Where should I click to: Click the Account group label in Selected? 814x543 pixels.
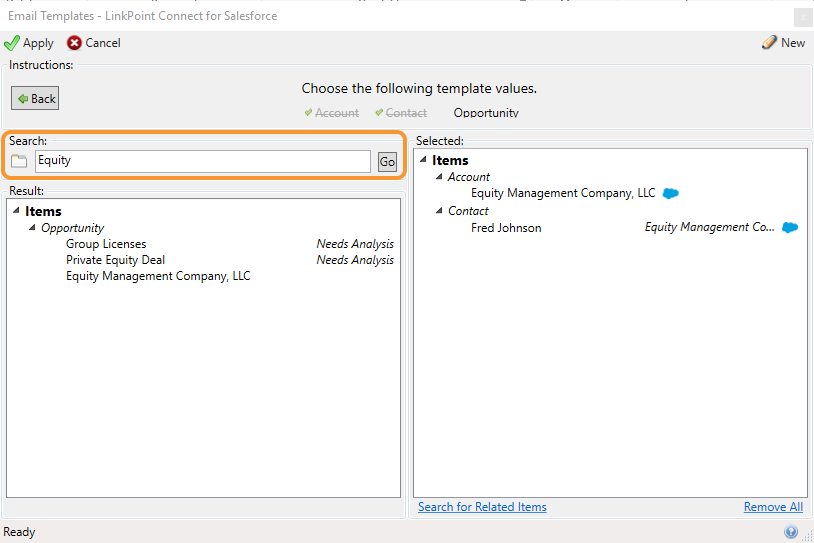point(468,177)
